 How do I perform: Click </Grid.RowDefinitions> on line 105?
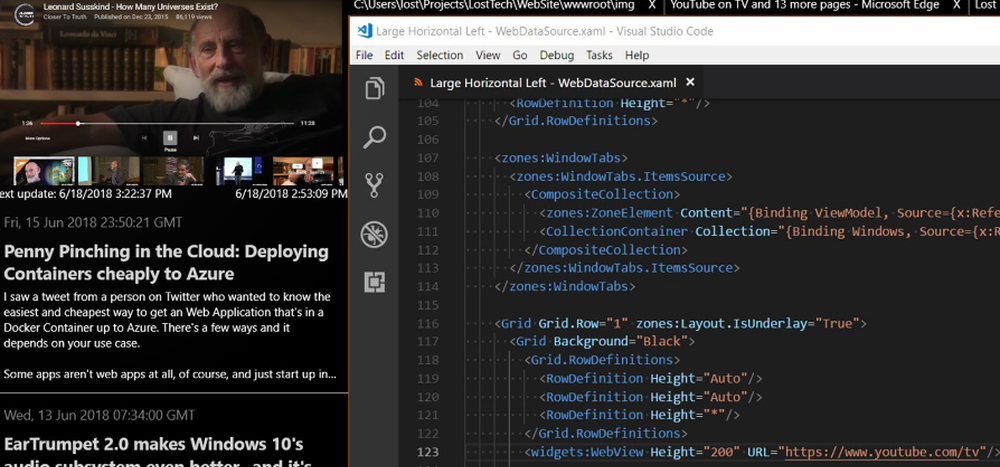click(x=576, y=121)
